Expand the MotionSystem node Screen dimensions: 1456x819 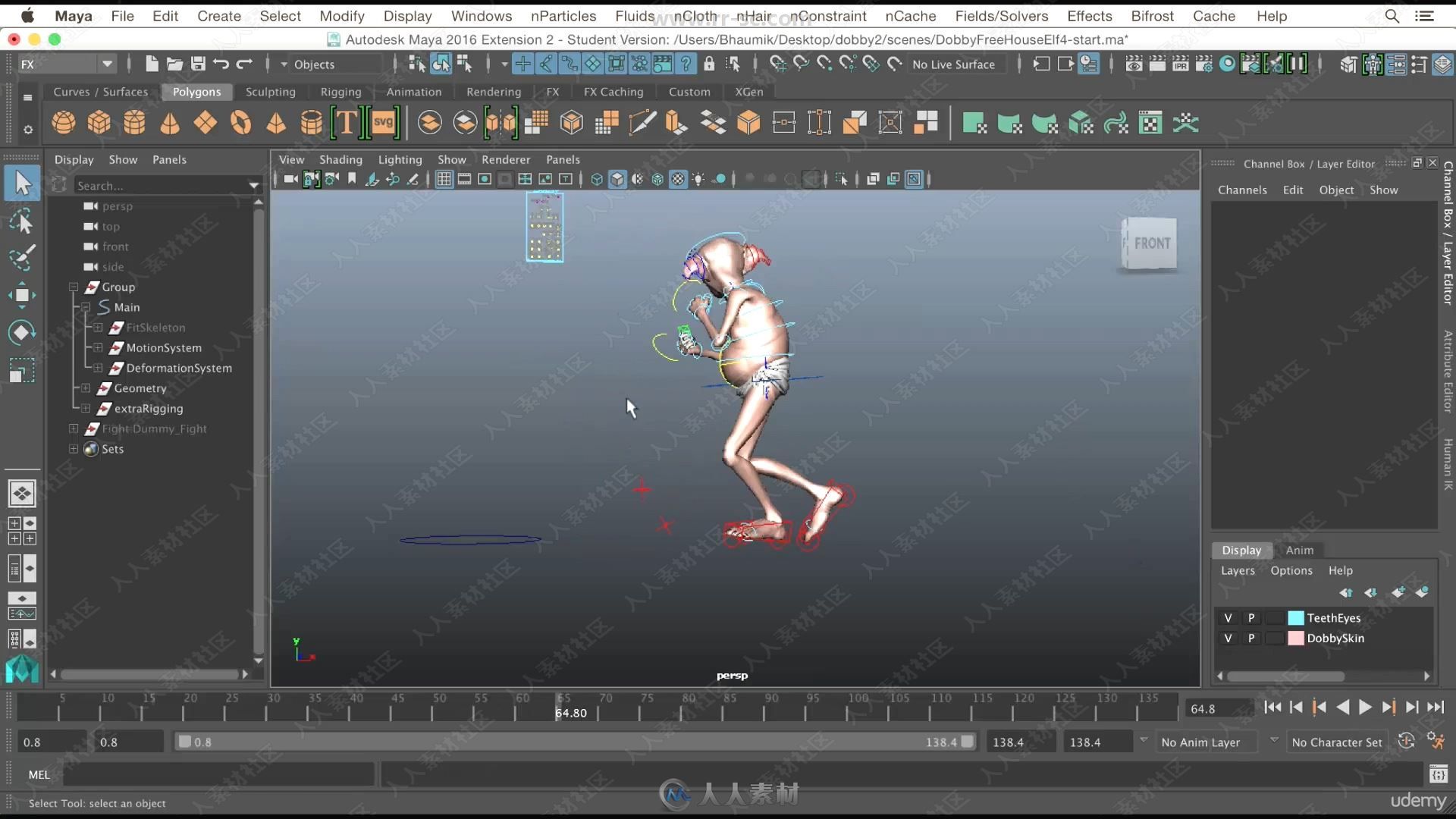coord(98,348)
